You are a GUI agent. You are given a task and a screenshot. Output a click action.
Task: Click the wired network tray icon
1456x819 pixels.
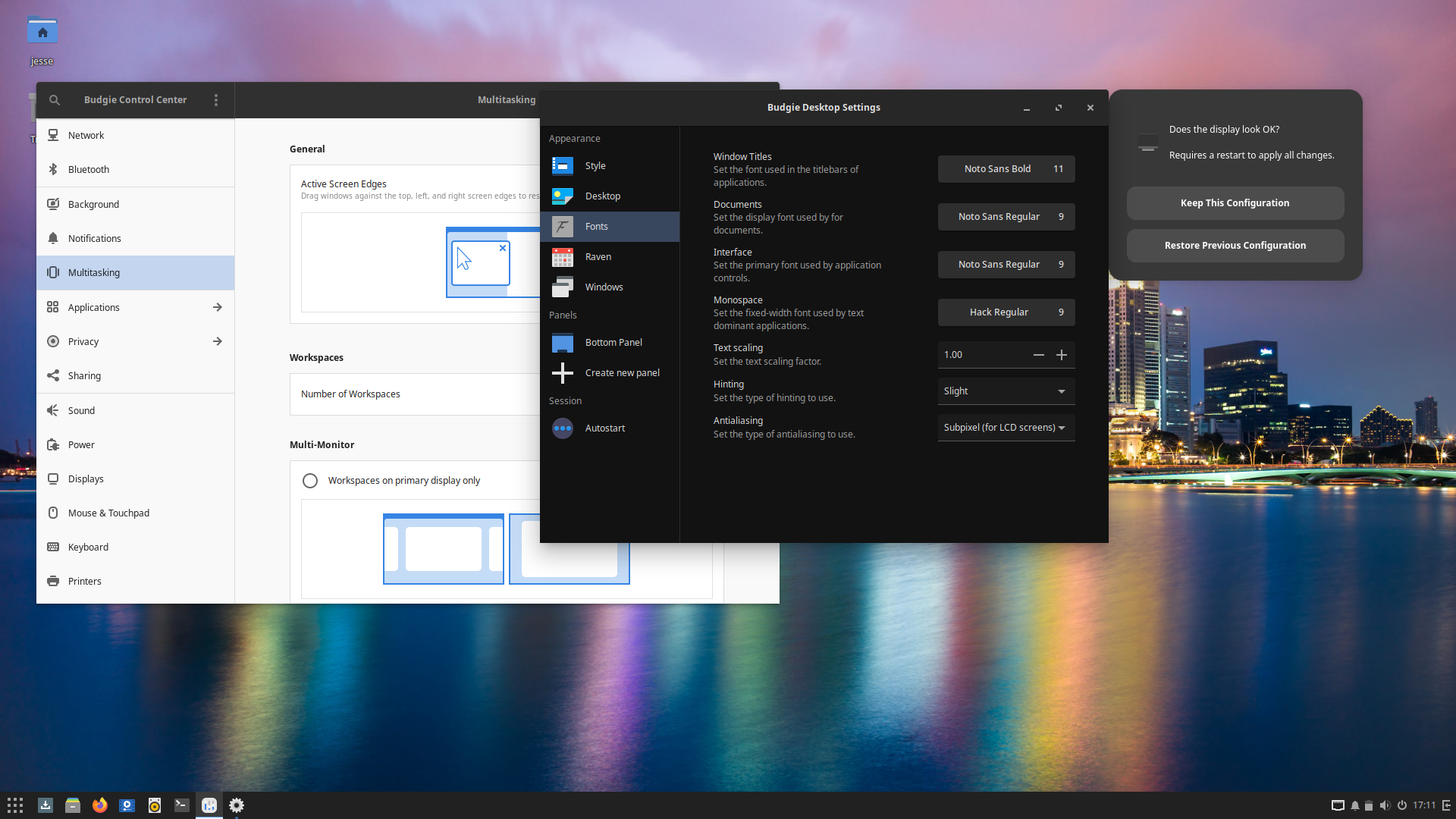1338,805
